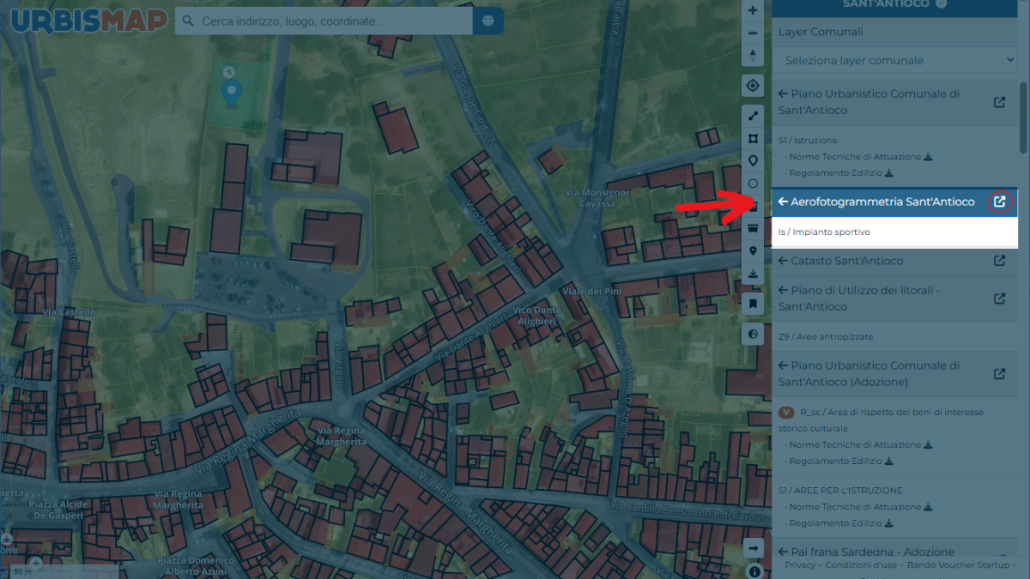Collapse the Catasto Sant'Antioco layer
The height and width of the screenshot is (579, 1030).
pos(783,261)
